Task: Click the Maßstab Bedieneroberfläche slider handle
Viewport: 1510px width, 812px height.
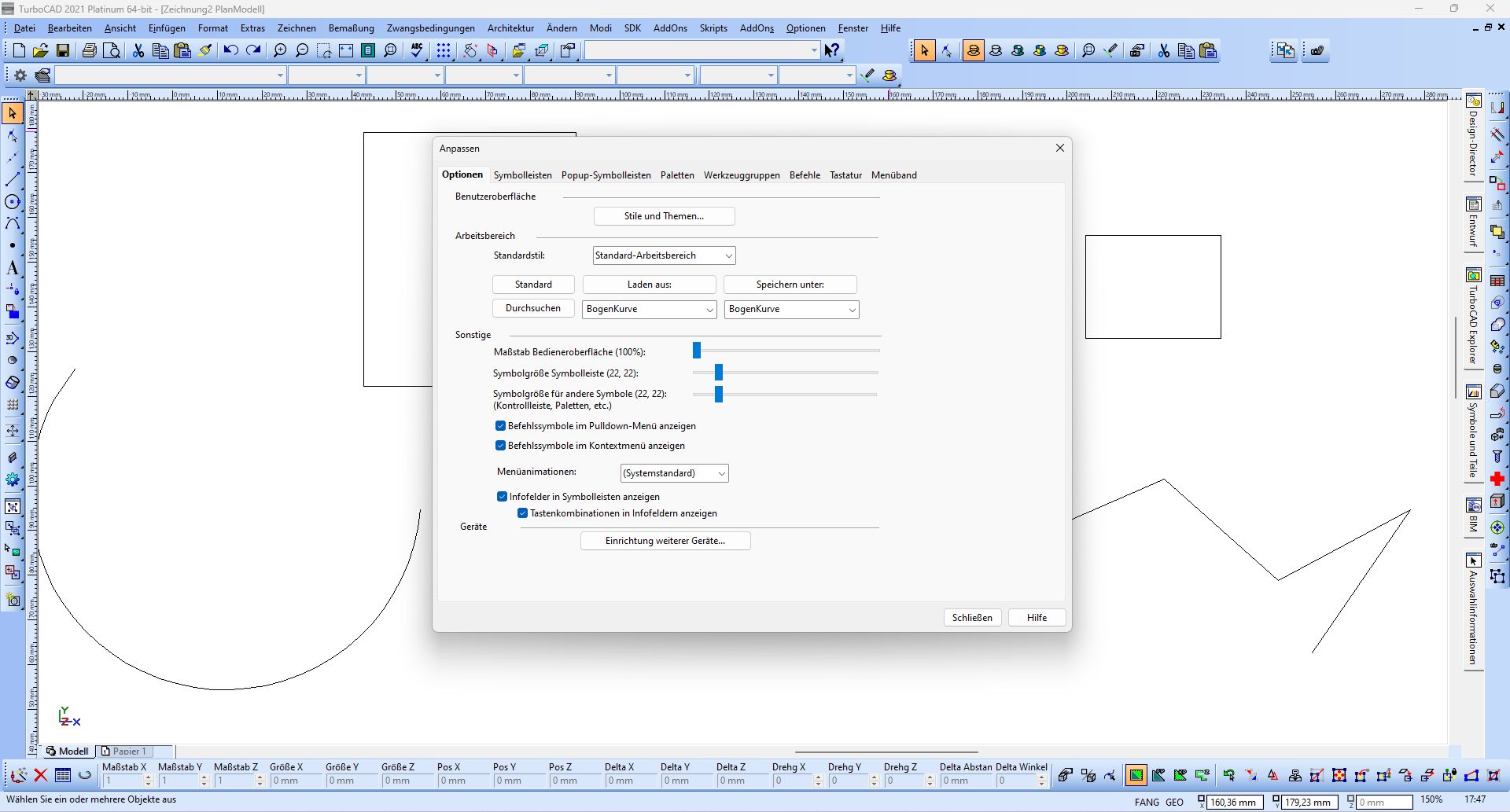Action: [697, 351]
